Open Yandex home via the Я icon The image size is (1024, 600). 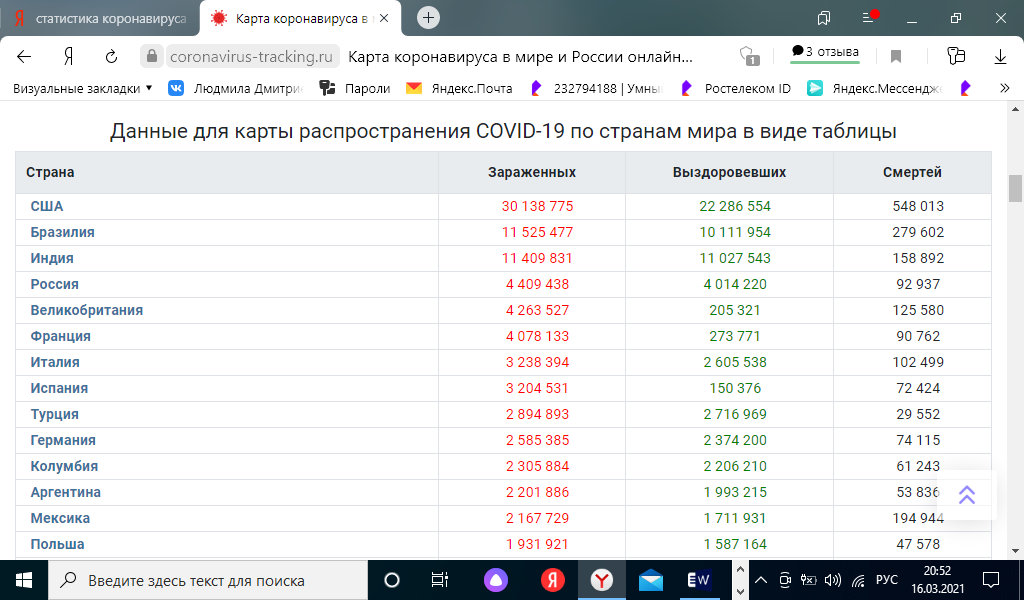[68, 56]
